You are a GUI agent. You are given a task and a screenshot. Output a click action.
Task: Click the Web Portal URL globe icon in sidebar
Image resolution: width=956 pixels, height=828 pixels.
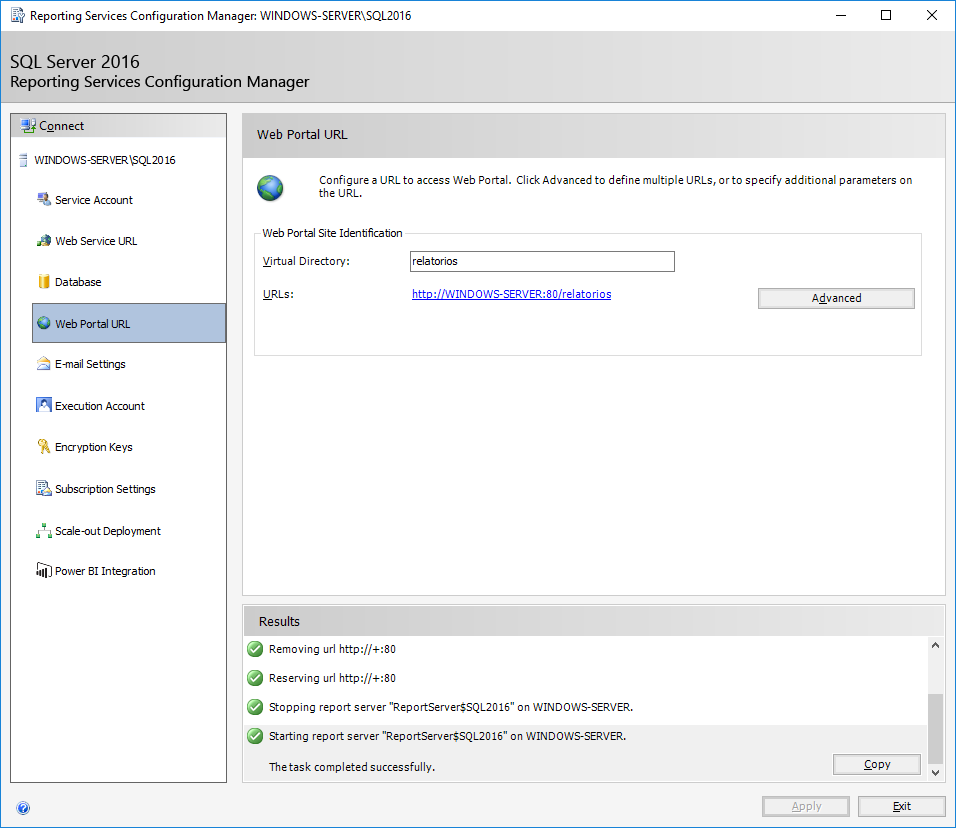(44, 323)
